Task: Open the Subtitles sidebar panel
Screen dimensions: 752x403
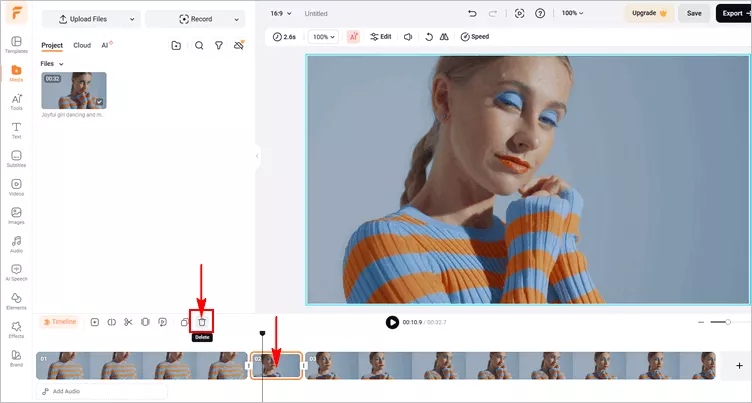Action: [x=16, y=159]
